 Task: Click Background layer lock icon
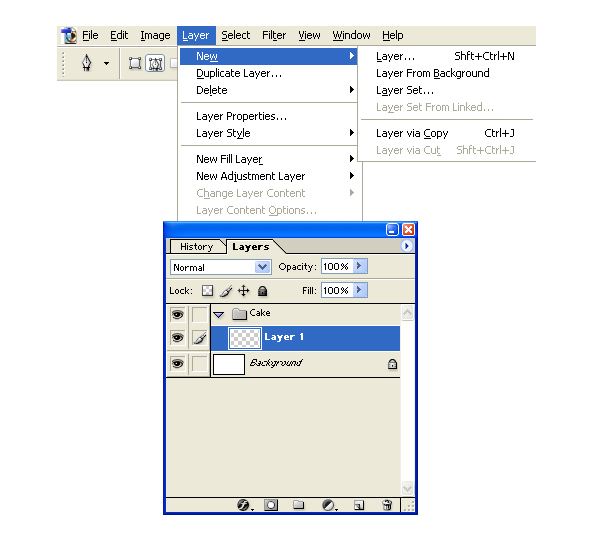click(x=392, y=364)
